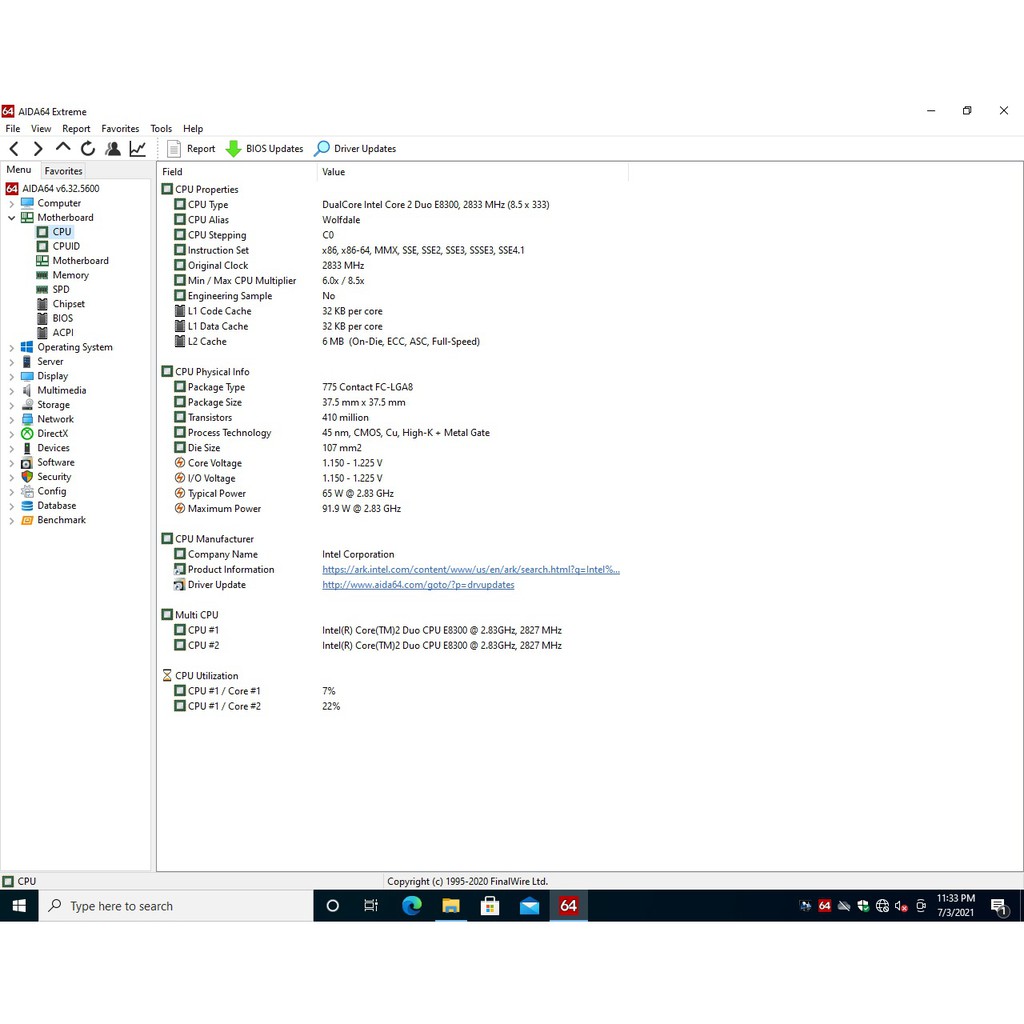Open Task View on the taskbar
This screenshot has height=1024, width=1024.
[x=371, y=906]
